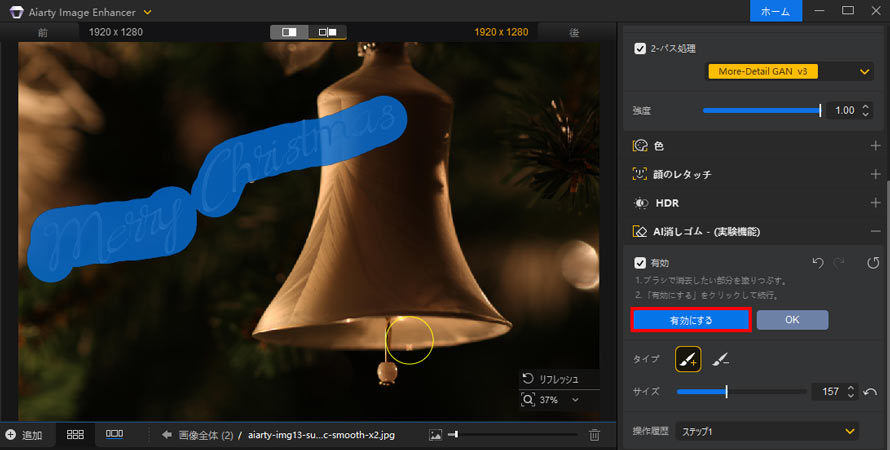The height and width of the screenshot is (450, 890).
Task: Toggle the 2-パス処理 checkbox
Action: tap(640, 49)
